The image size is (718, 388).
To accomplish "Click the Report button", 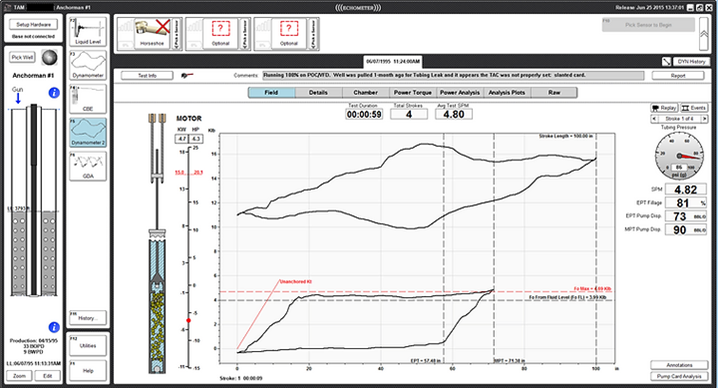I will point(678,76).
